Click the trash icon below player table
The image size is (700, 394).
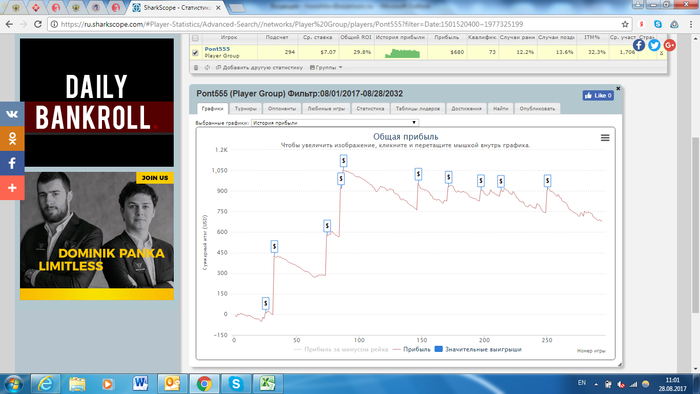196,67
